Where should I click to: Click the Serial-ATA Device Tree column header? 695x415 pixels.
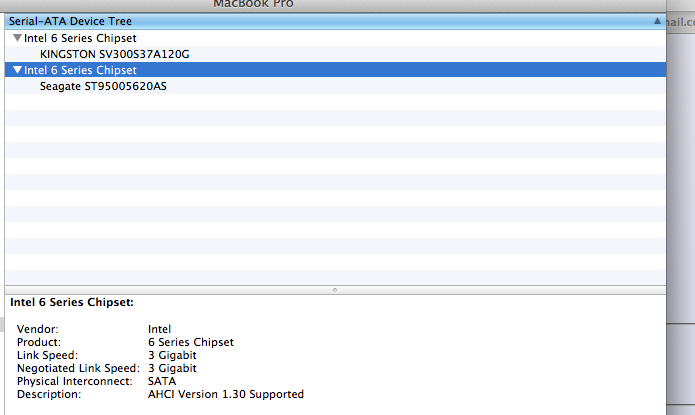335,21
